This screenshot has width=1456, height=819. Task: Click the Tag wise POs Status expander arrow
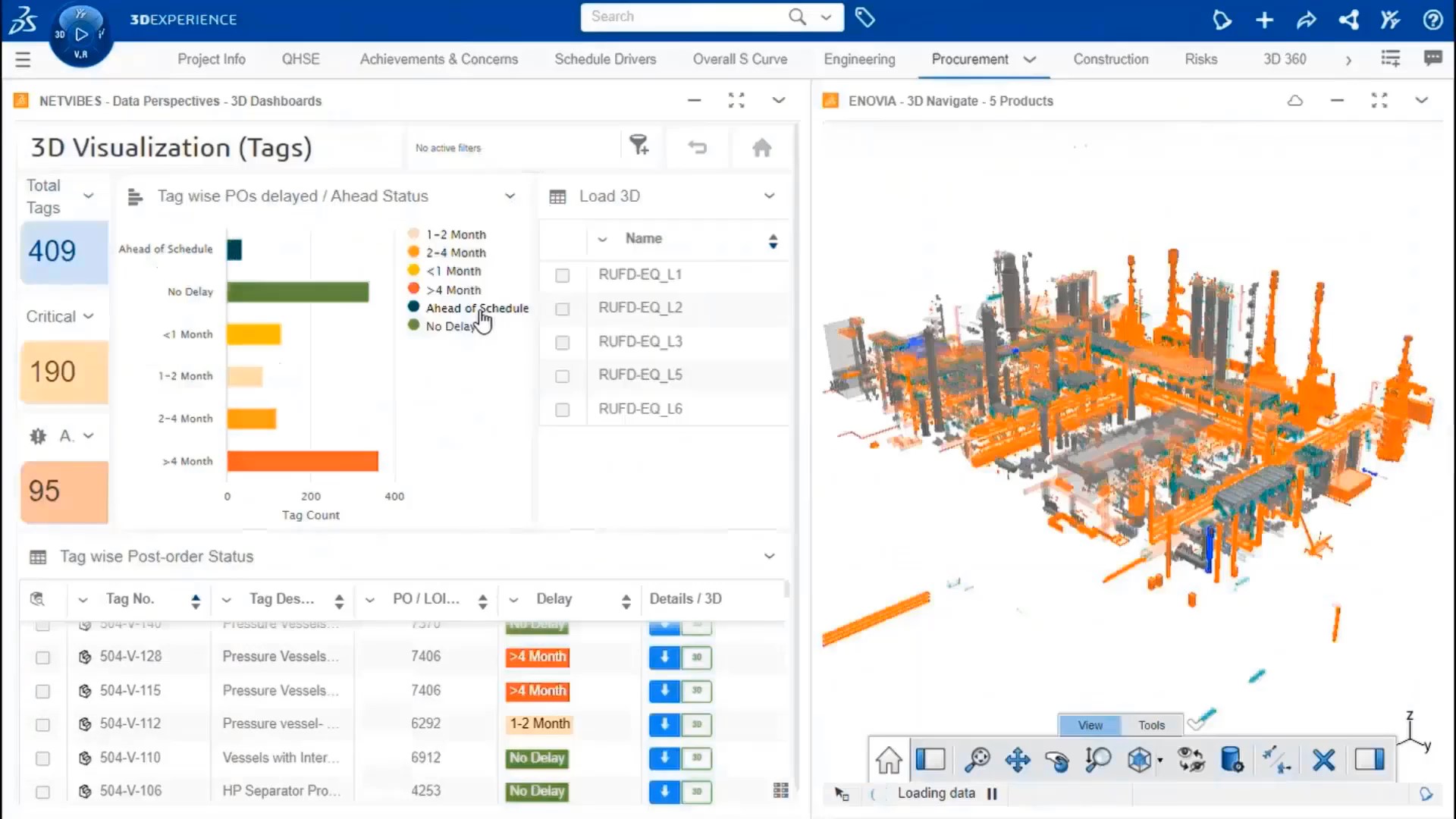pos(510,196)
